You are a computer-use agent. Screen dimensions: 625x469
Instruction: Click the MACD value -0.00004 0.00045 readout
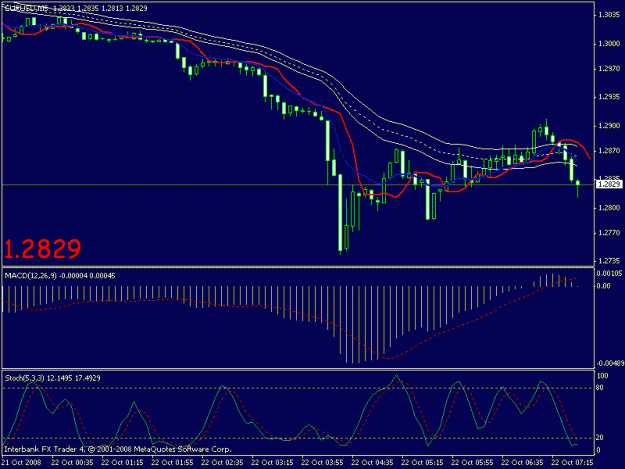87,276
